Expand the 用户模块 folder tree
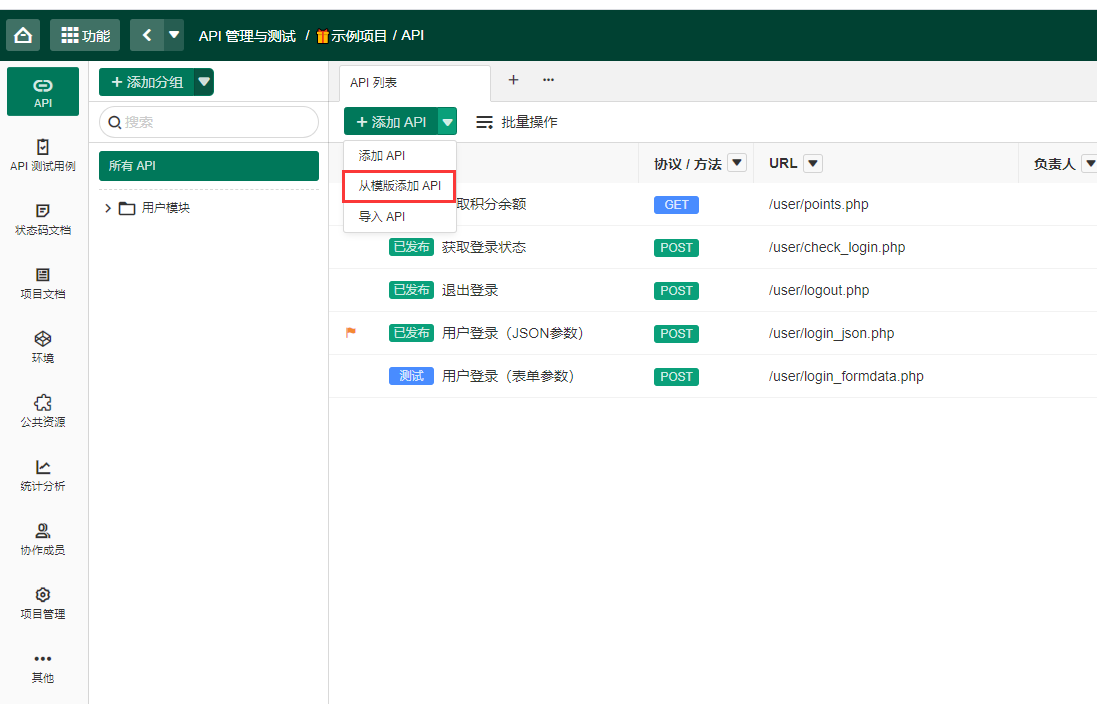 tap(108, 208)
